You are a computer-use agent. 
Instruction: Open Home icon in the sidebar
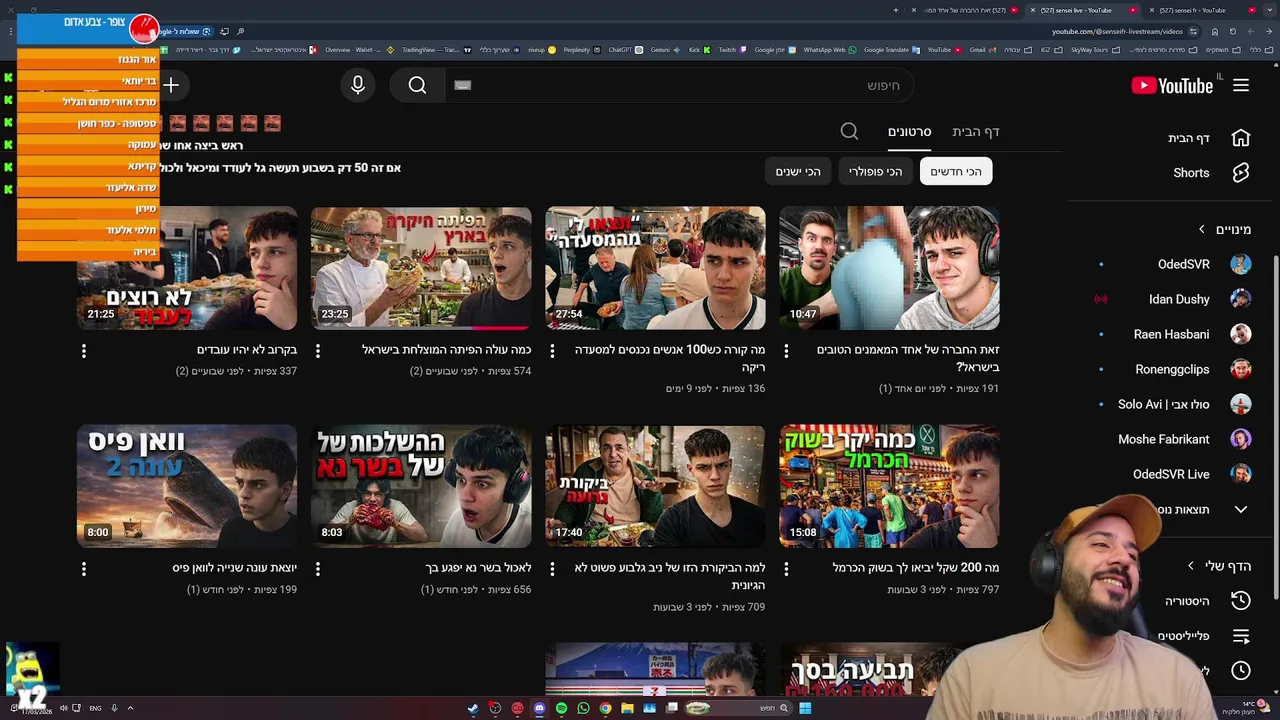(1241, 138)
